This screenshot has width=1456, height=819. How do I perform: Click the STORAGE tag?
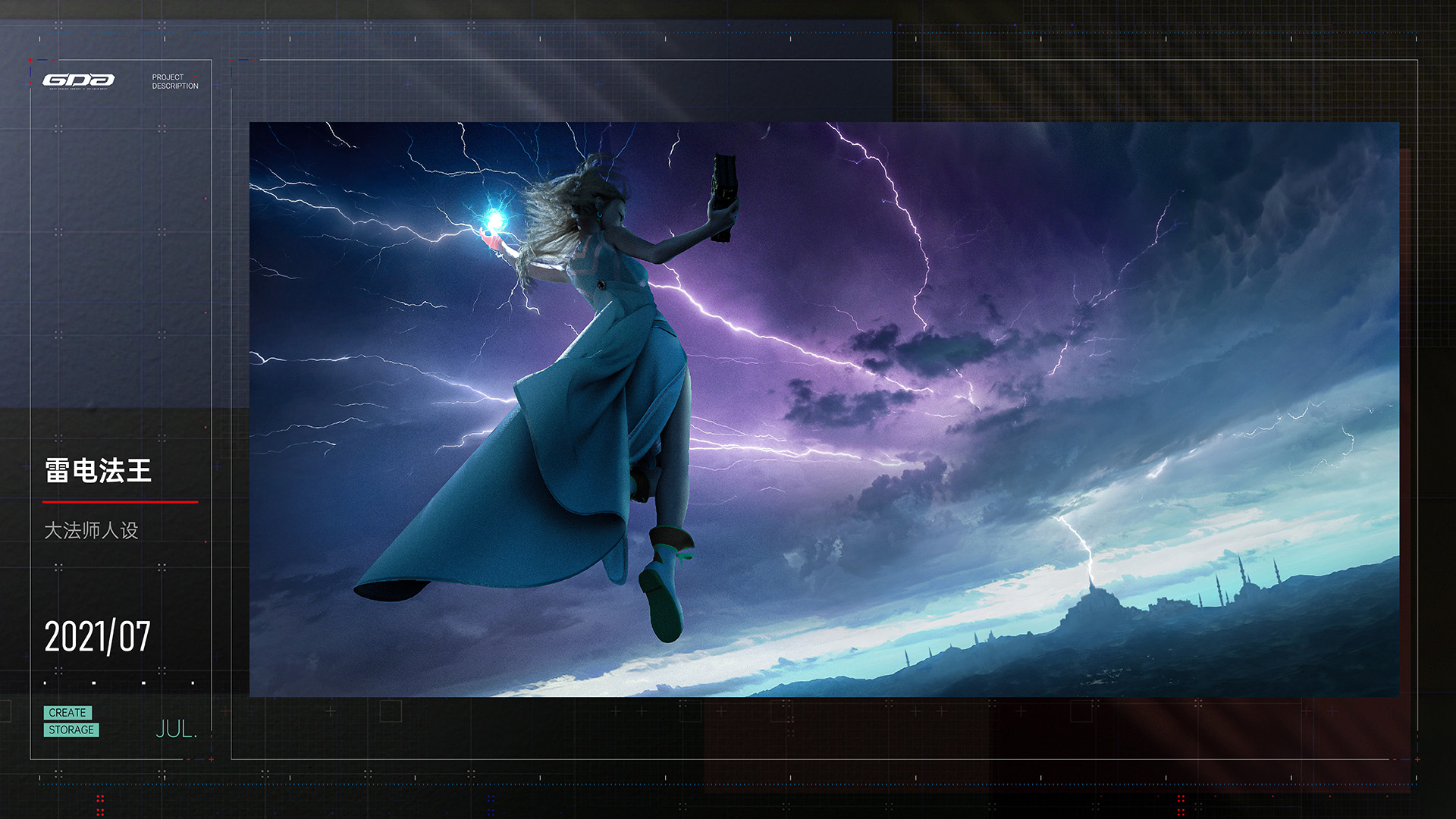click(71, 730)
